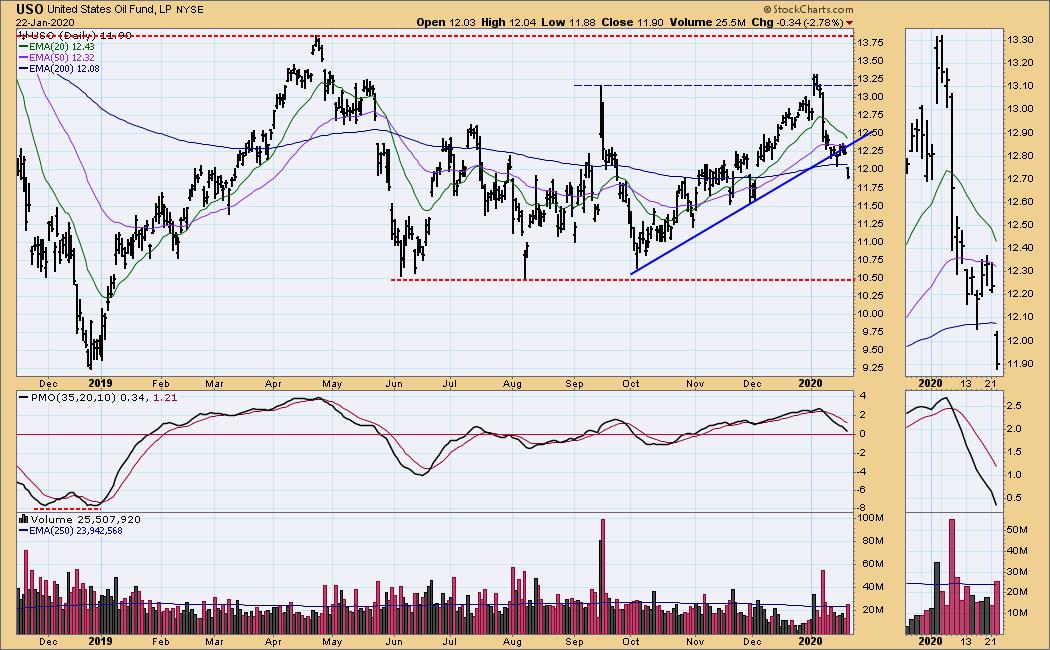Click the 'Volume 25,507,920' panel label
This screenshot has width=1050, height=650.
[86, 519]
